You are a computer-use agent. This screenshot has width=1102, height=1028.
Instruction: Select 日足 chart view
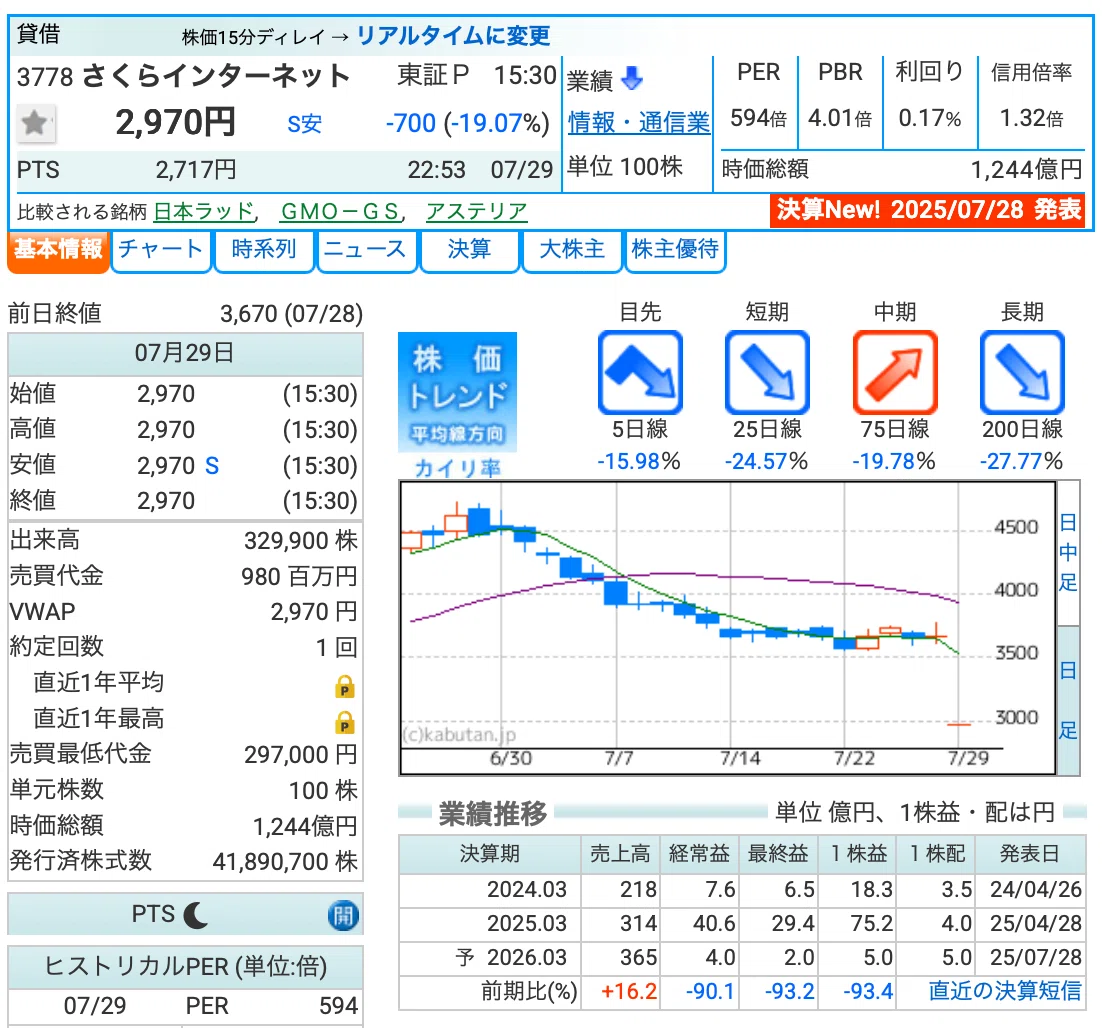(1068, 700)
